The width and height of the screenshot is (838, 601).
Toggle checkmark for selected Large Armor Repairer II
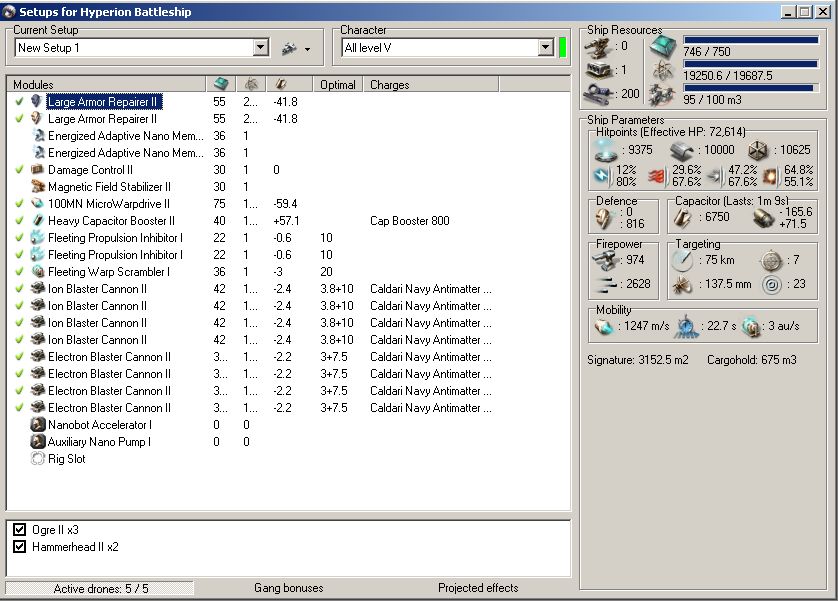point(20,102)
